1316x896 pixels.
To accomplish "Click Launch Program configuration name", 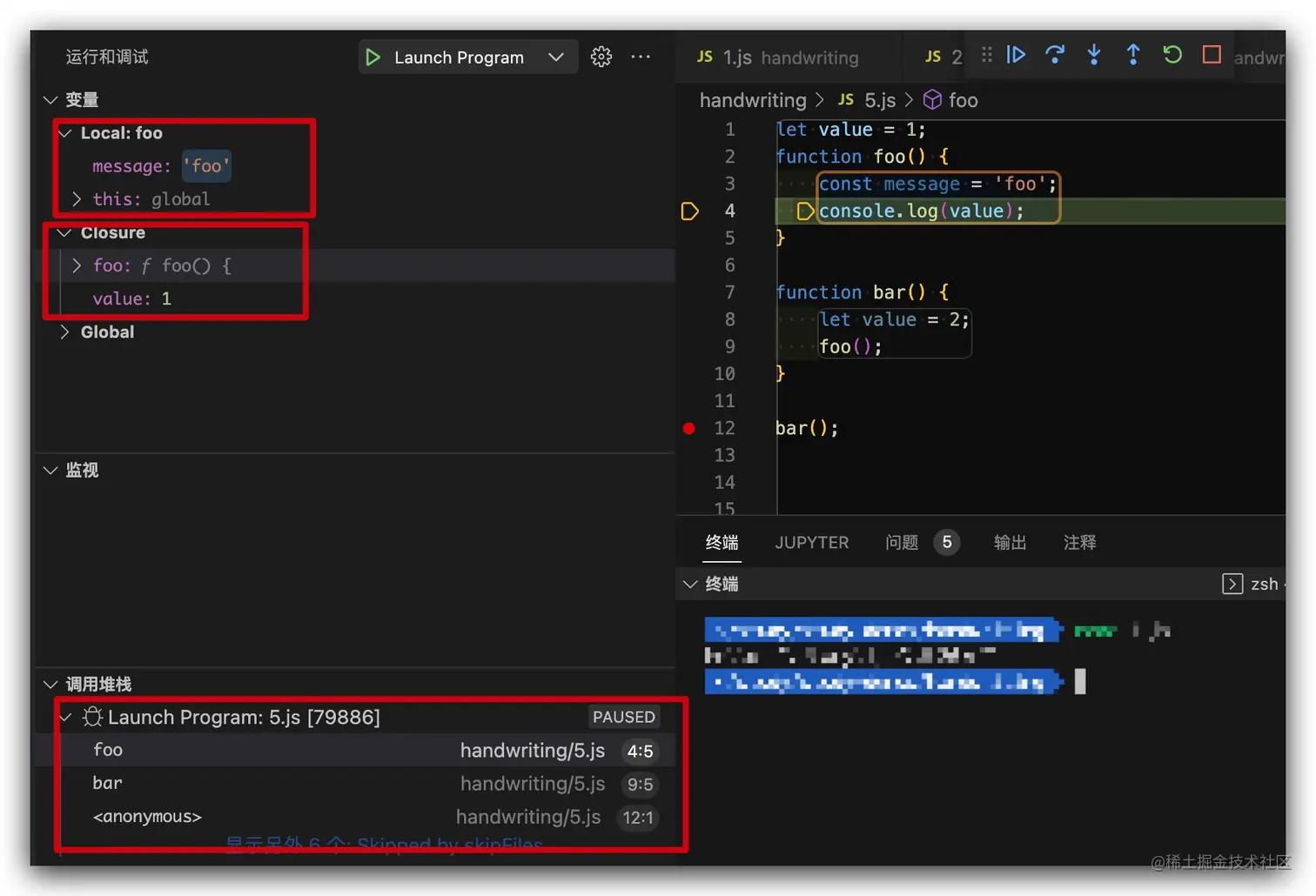I will tap(459, 57).
